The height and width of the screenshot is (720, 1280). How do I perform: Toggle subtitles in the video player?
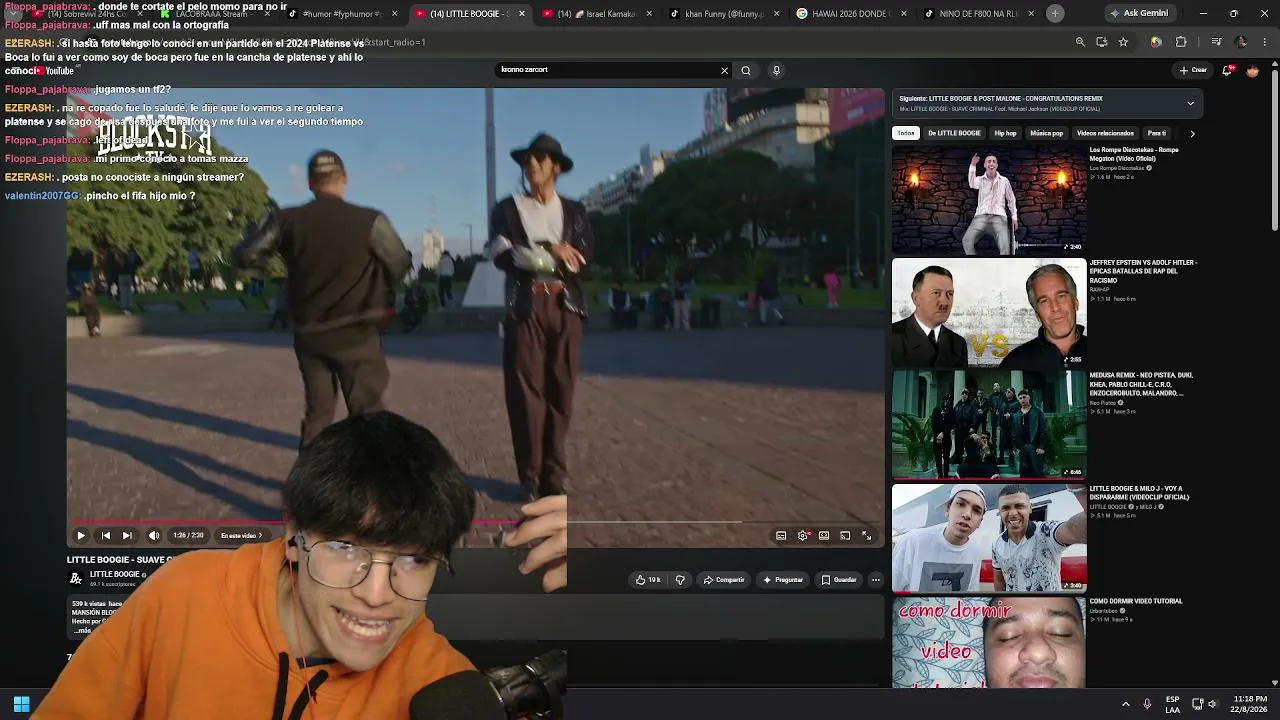point(781,536)
